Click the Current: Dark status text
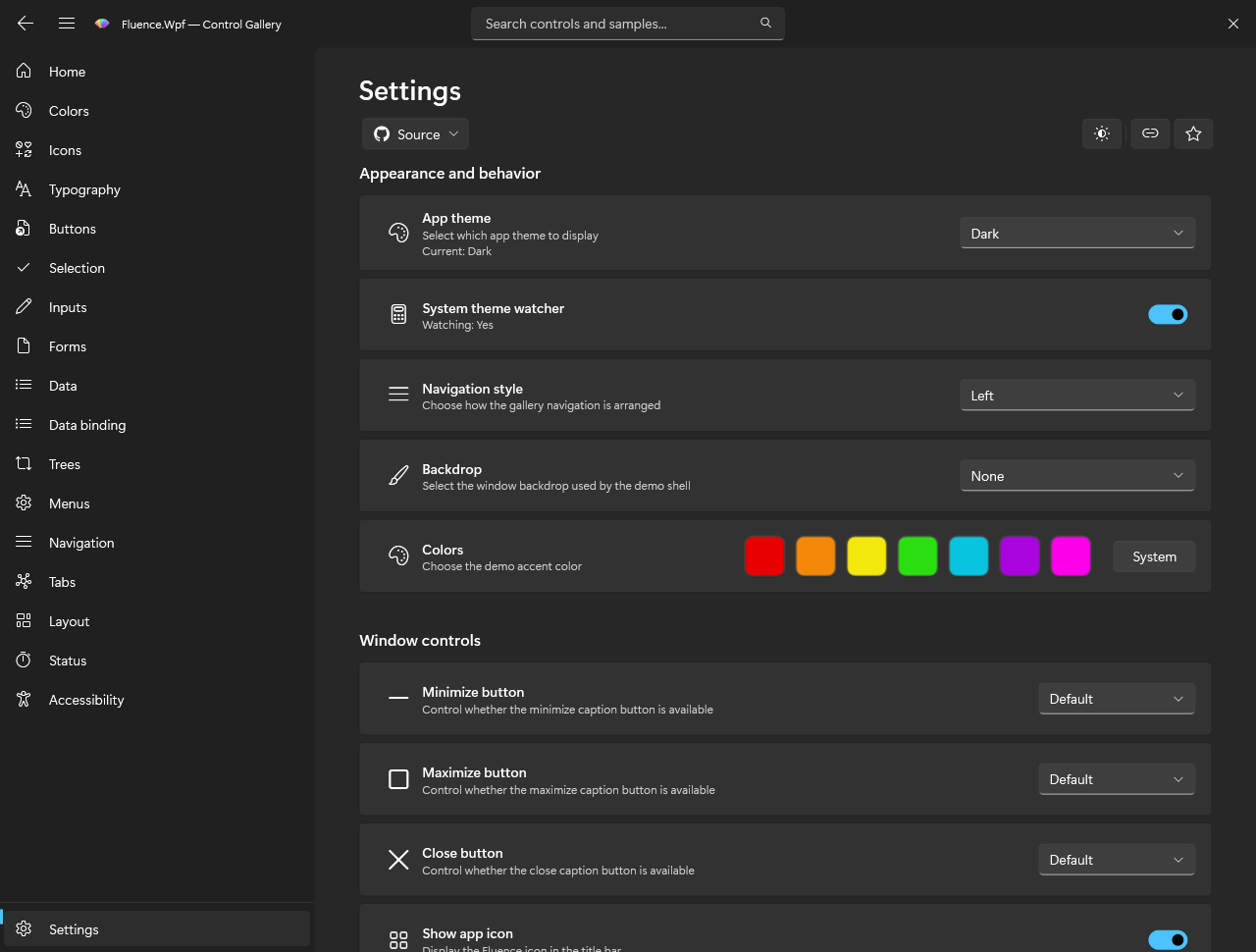Viewport: 1256px width, 952px height. coord(457,251)
